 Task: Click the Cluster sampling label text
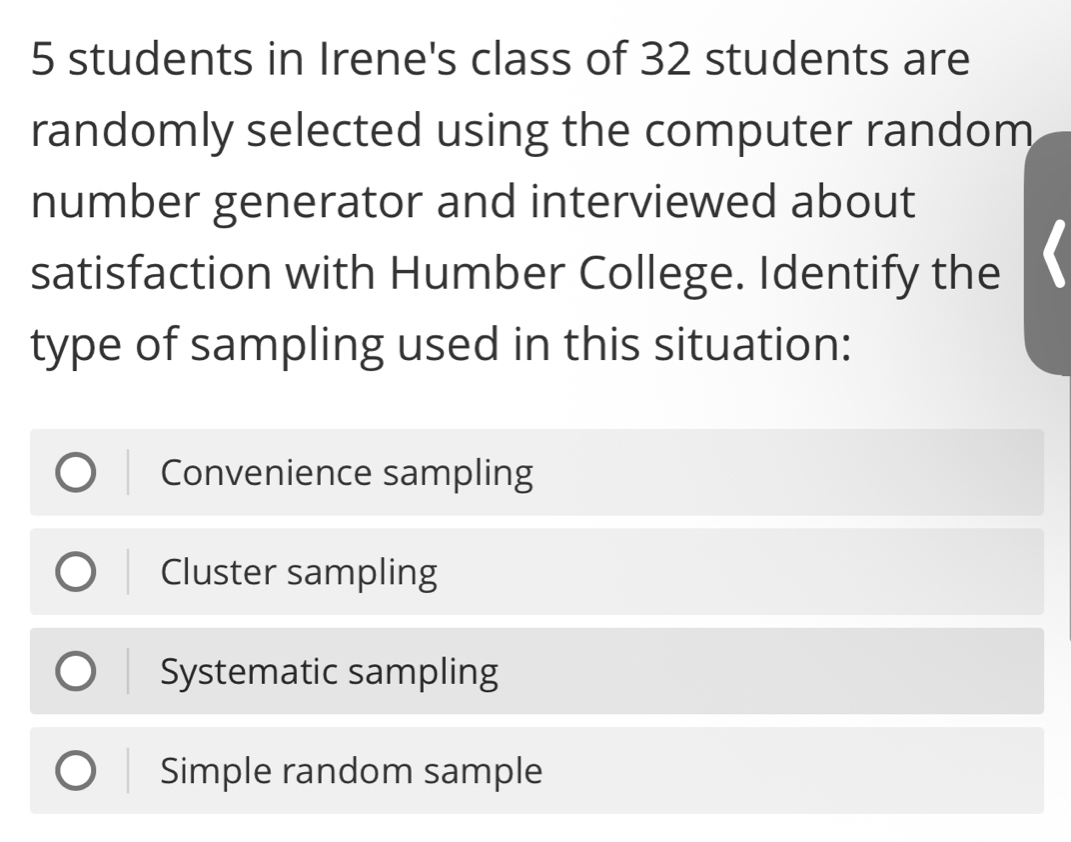pyautogui.click(x=298, y=572)
